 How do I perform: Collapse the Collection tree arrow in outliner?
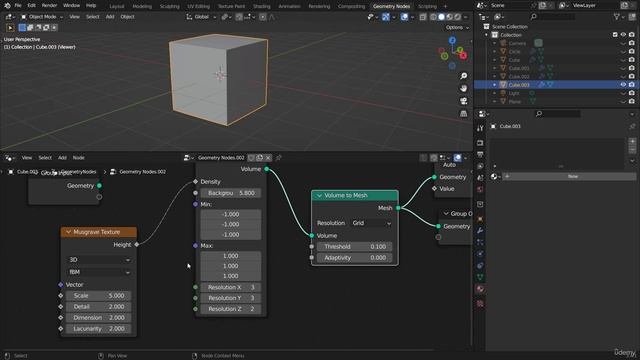click(x=486, y=35)
